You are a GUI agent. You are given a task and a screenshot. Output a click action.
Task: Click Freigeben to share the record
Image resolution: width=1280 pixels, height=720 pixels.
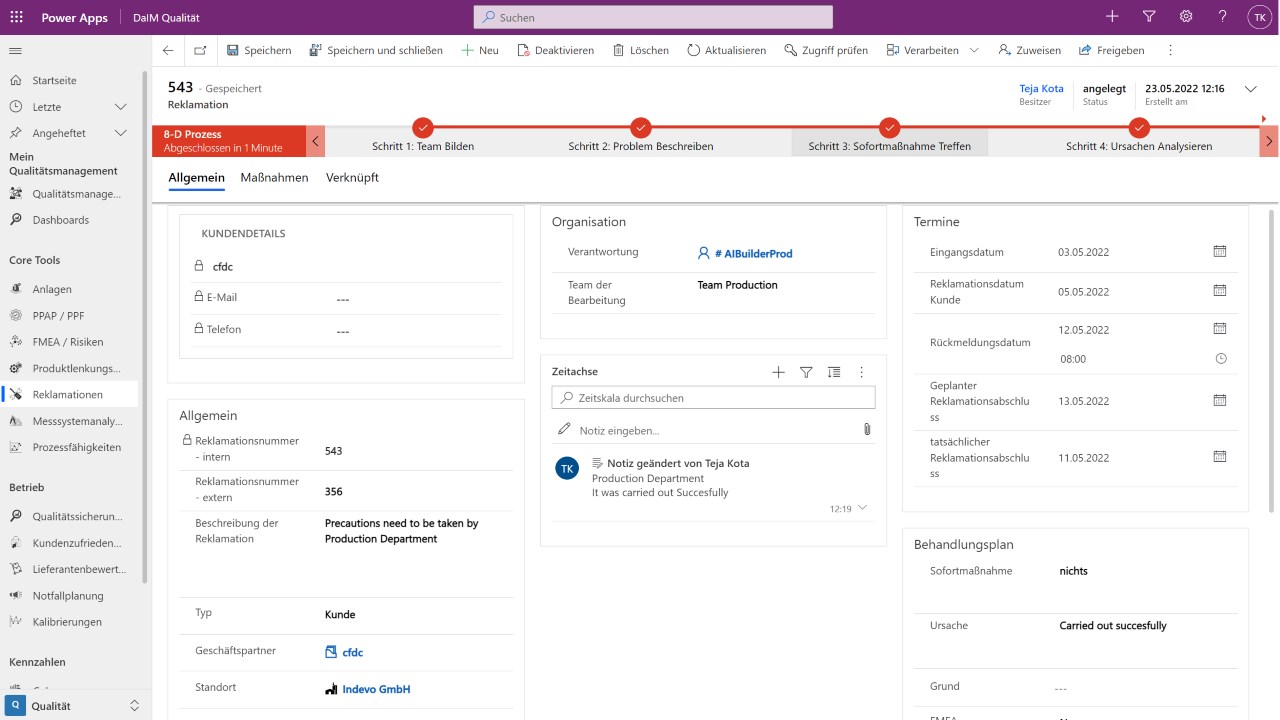(x=1111, y=50)
